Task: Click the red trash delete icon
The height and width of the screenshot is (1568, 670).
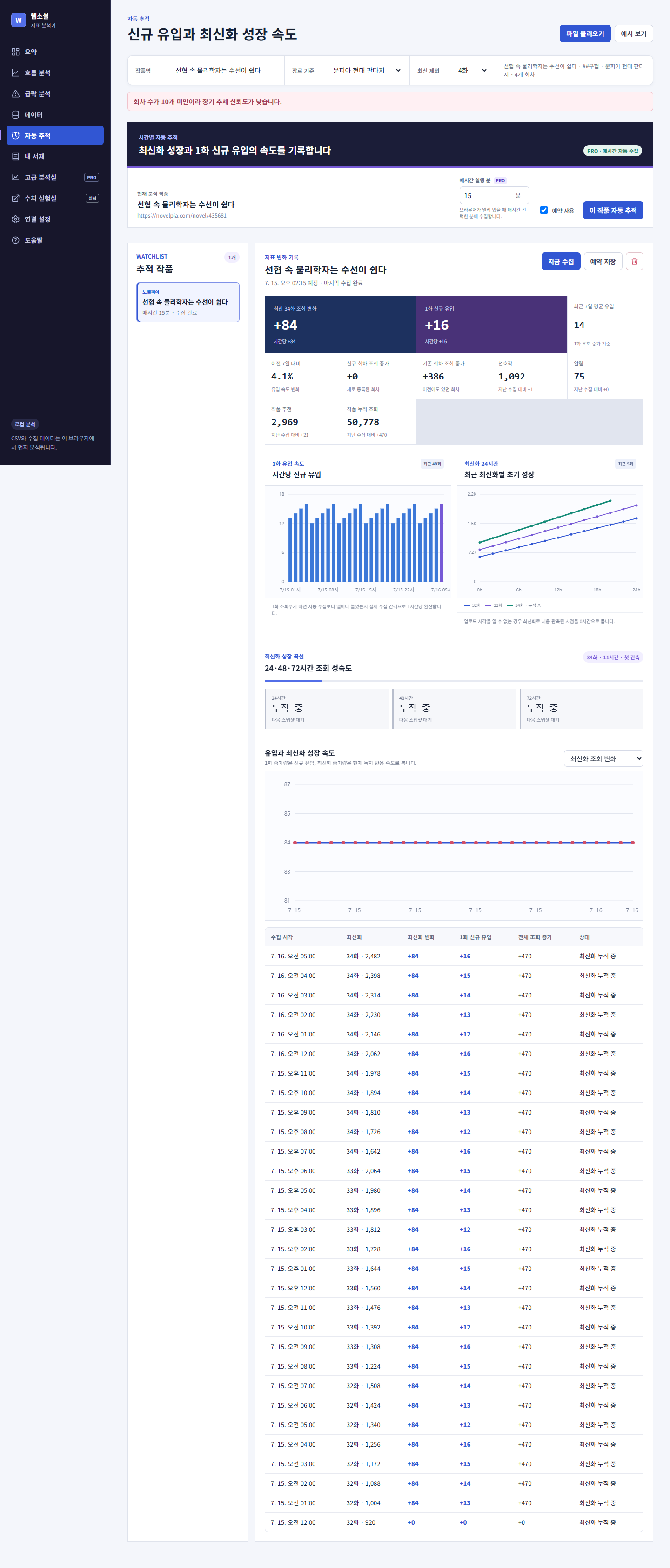Action: pyautogui.click(x=634, y=261)
